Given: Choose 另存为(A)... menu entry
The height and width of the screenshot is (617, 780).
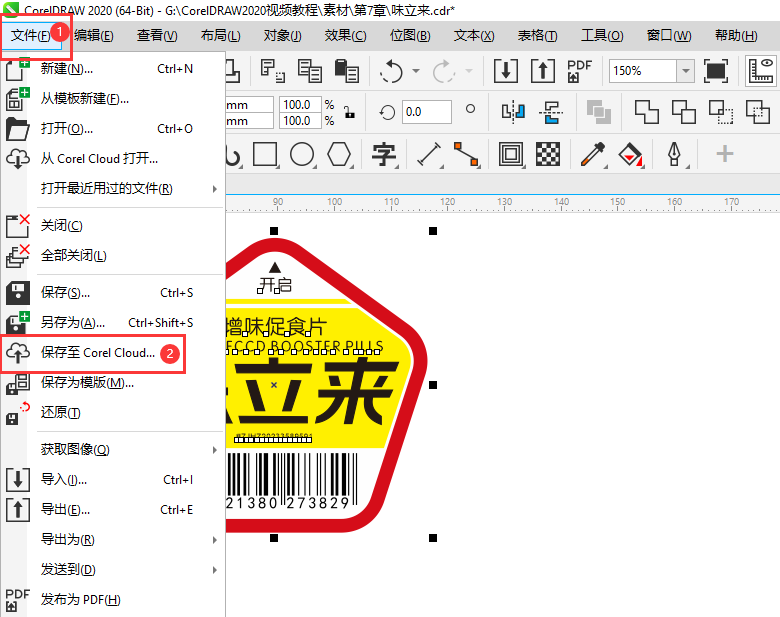Looking at the screenshot, I should 112,323.
